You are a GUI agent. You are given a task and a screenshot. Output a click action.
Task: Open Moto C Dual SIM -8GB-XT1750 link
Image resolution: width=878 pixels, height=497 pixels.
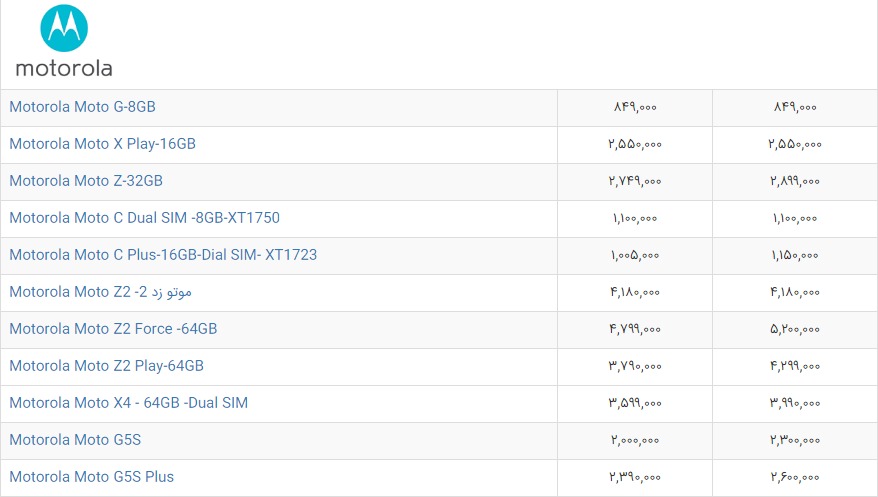(144, 218)
